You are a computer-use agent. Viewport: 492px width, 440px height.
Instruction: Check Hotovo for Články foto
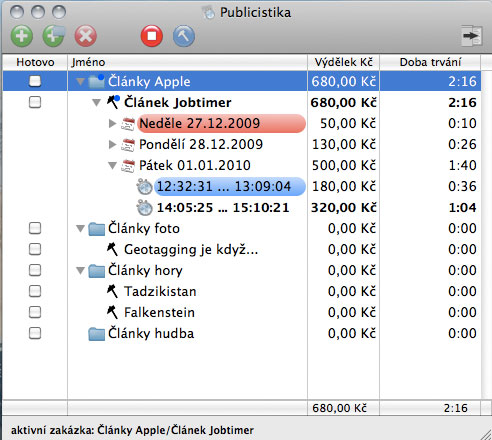(x=35, y=228)
